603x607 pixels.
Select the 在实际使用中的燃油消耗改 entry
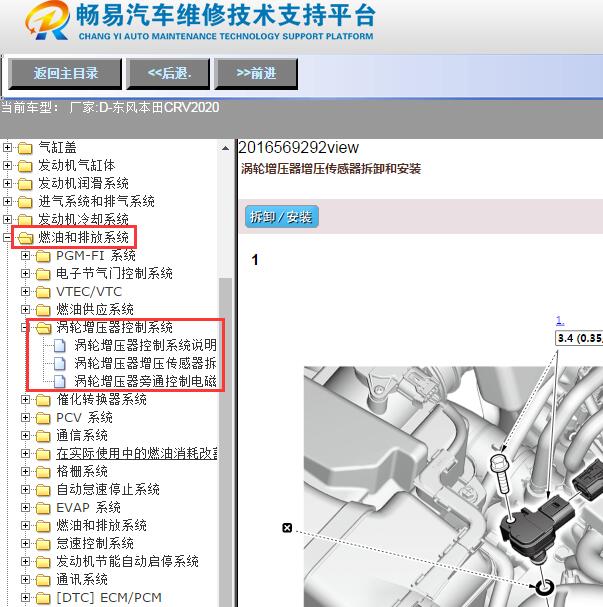[137, 453]
